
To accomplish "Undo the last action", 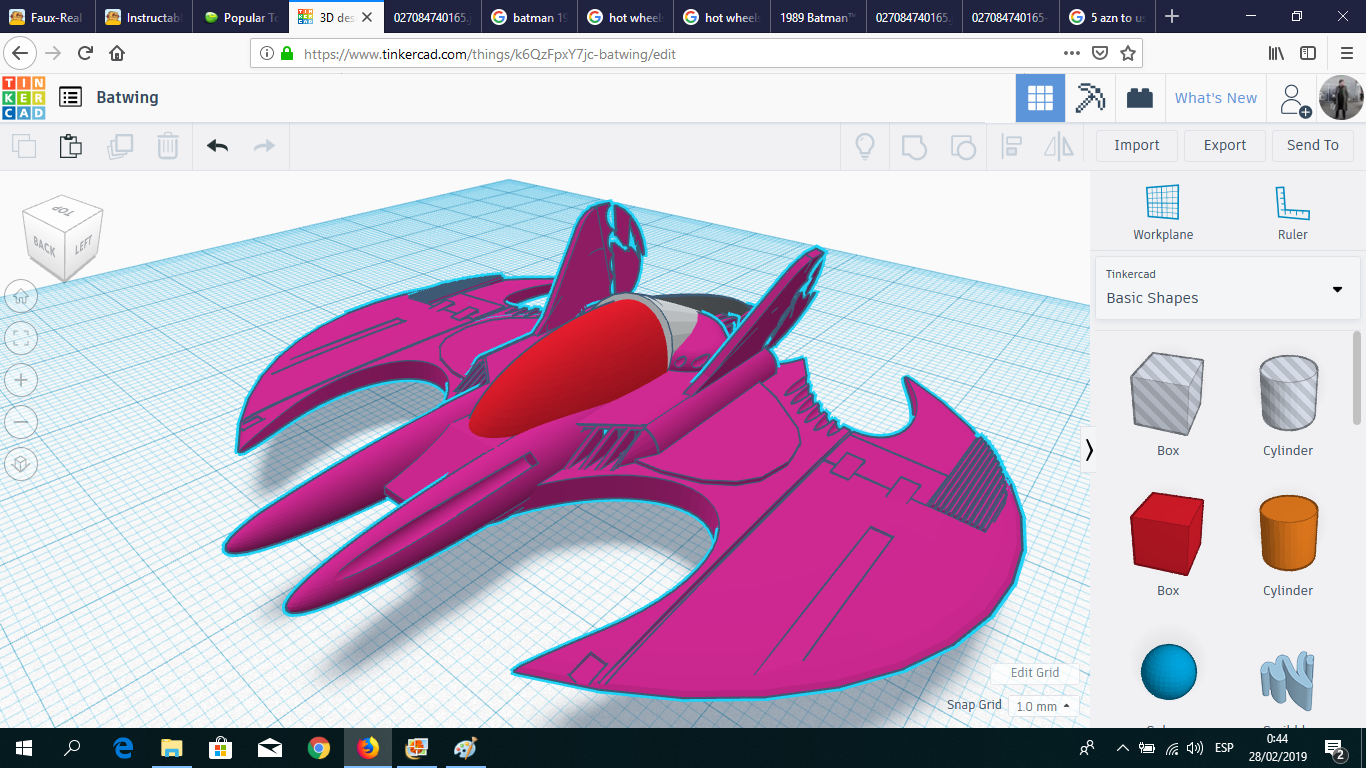I will coord(217,146).
